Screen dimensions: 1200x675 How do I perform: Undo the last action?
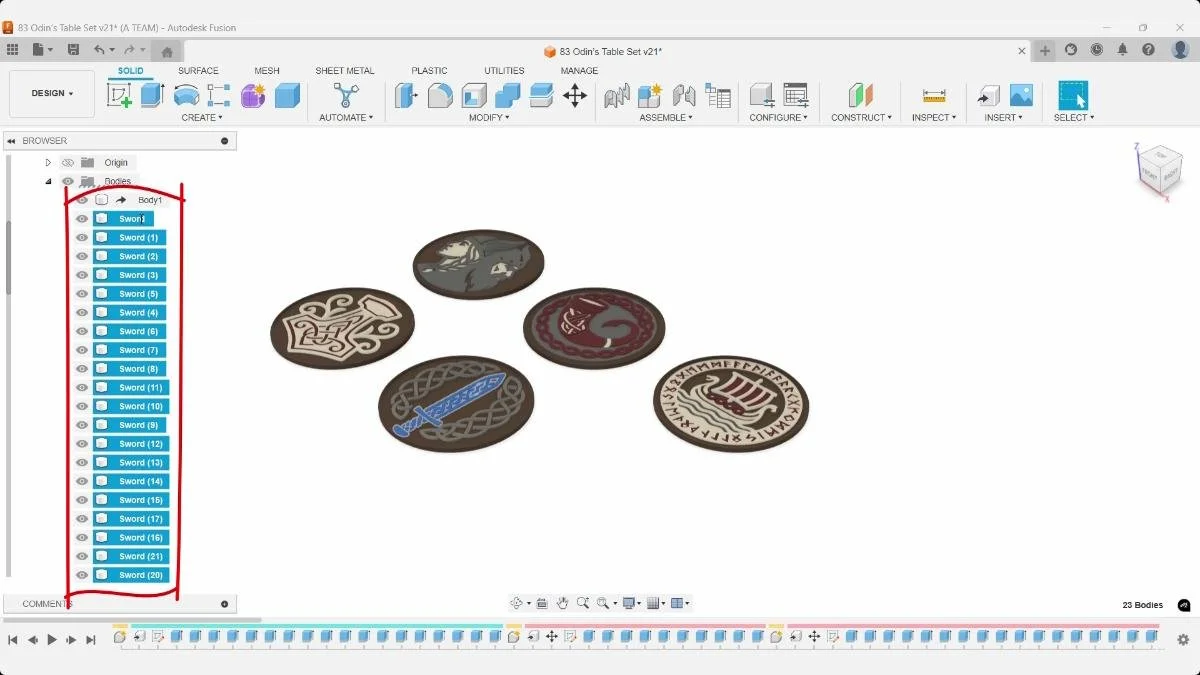click(x=99, y=49)
